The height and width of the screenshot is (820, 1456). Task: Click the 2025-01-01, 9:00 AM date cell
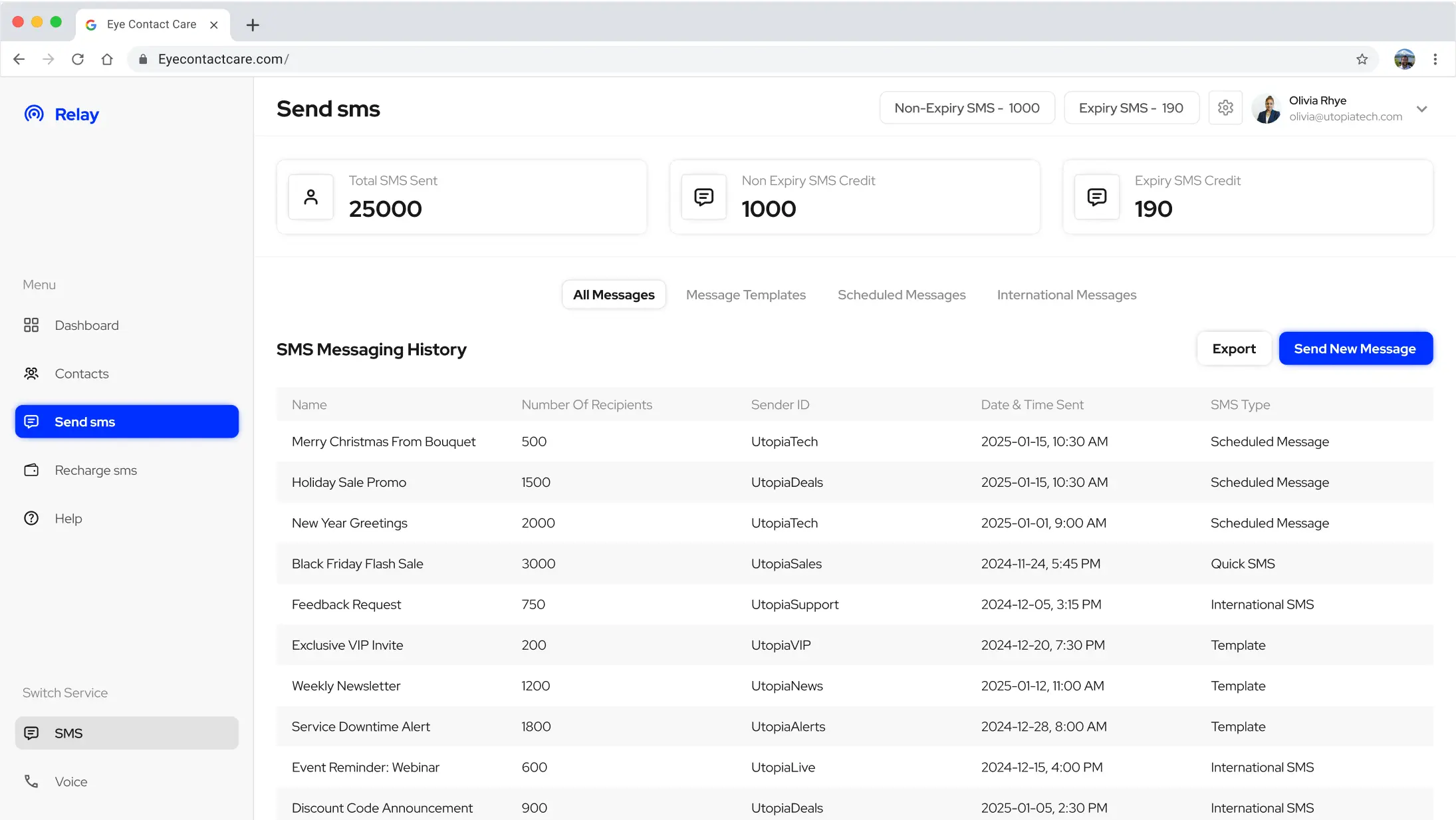click(1043, 523)
